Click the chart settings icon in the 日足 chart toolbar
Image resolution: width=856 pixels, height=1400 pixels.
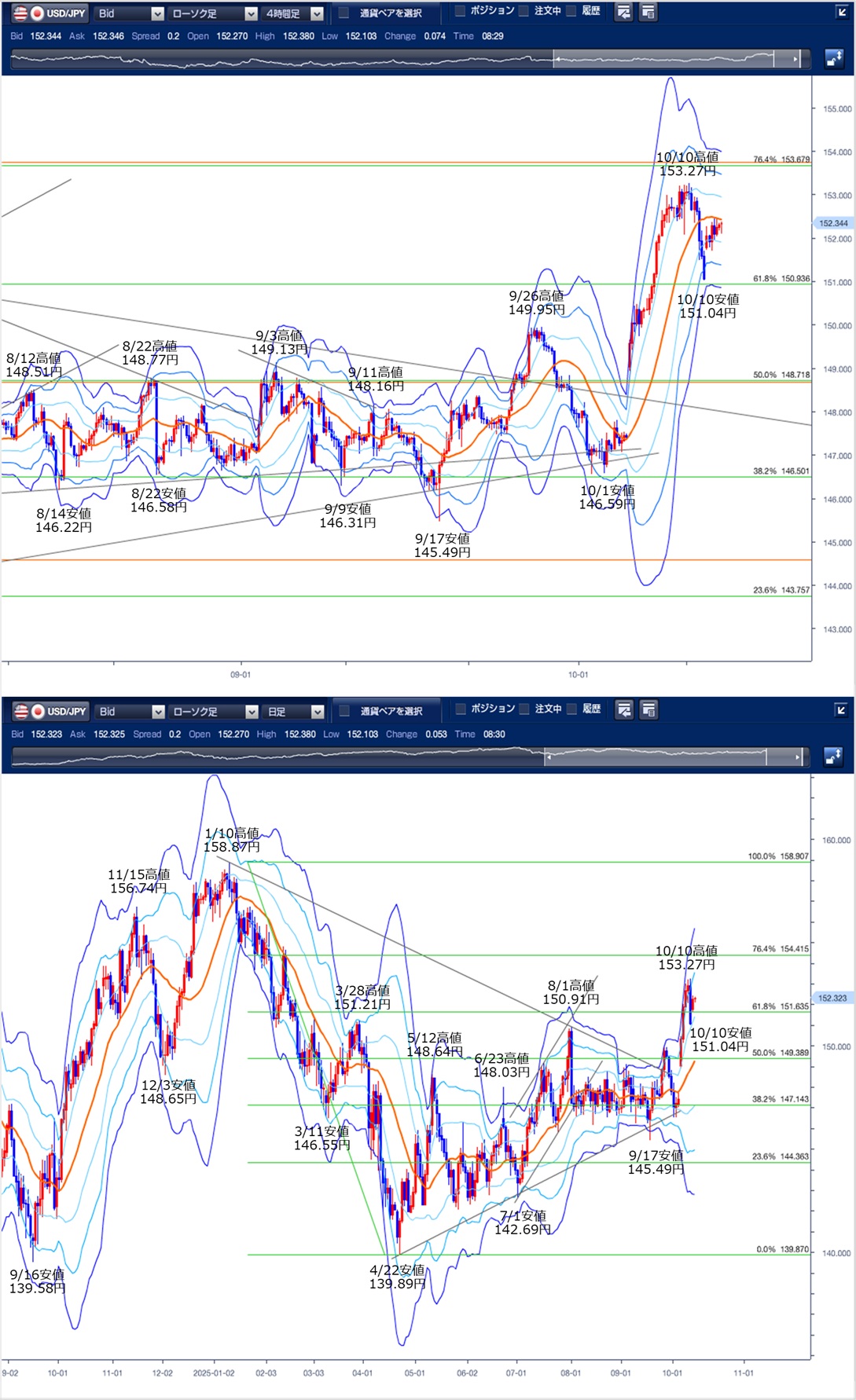click(x=624, y=710)
